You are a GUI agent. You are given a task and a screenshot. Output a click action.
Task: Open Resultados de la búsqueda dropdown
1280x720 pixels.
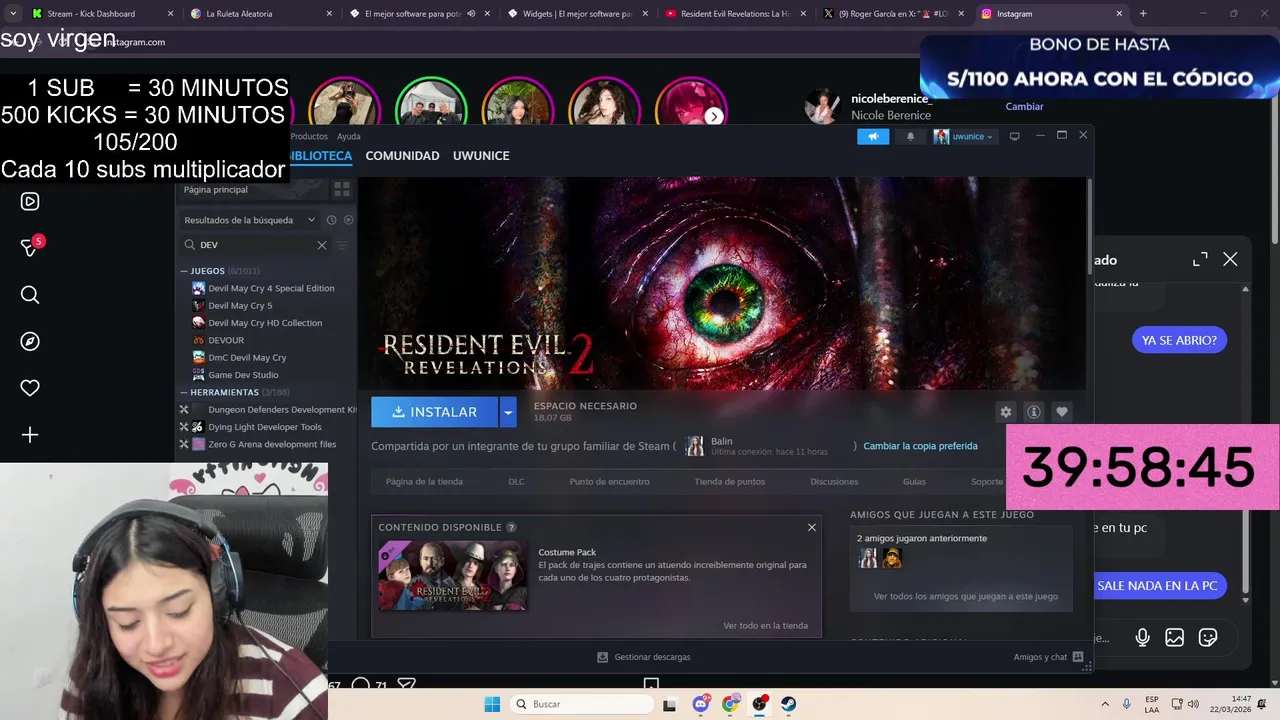click(x=249, y=220)
